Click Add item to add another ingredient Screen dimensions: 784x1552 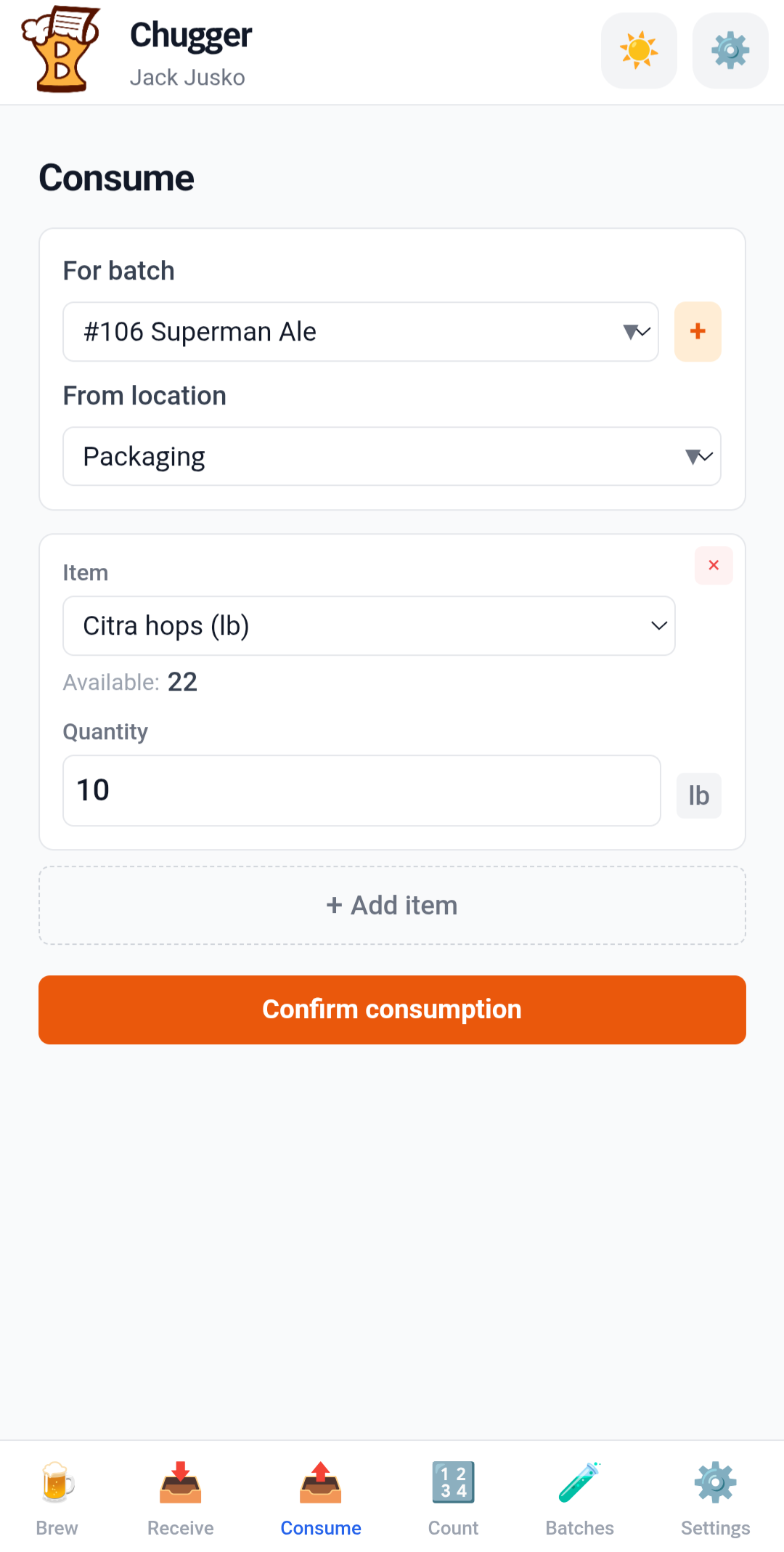point(391,905)
